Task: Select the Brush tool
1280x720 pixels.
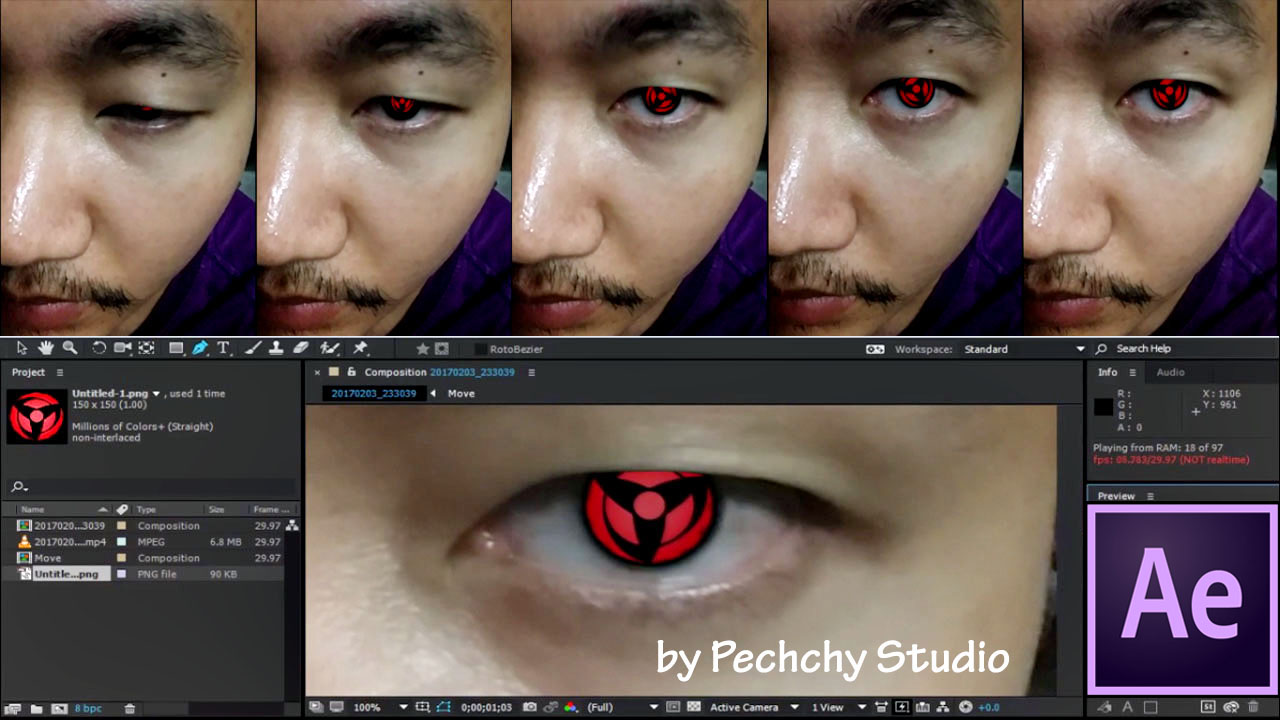Action: 253,348
